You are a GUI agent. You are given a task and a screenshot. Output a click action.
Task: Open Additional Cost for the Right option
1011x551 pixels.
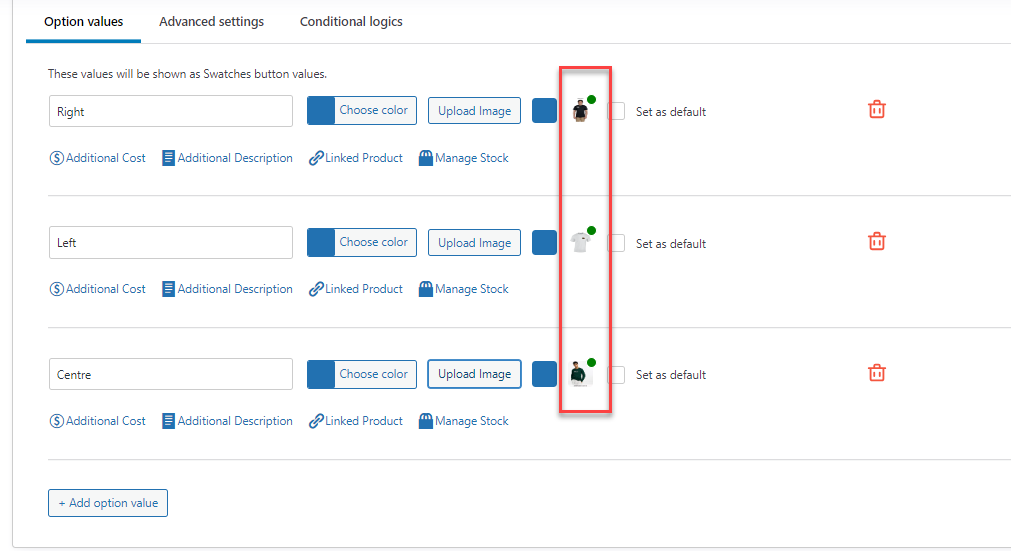[98, 158]
